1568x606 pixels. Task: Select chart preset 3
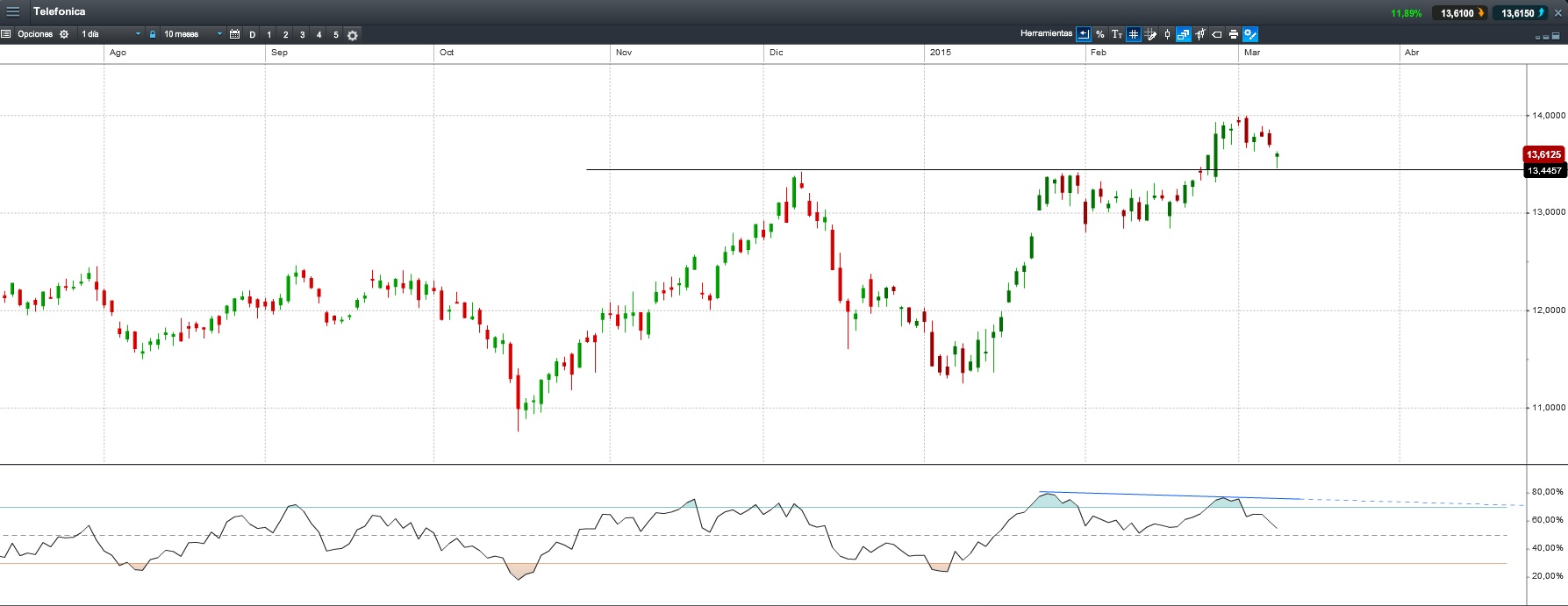click(303, 35)
